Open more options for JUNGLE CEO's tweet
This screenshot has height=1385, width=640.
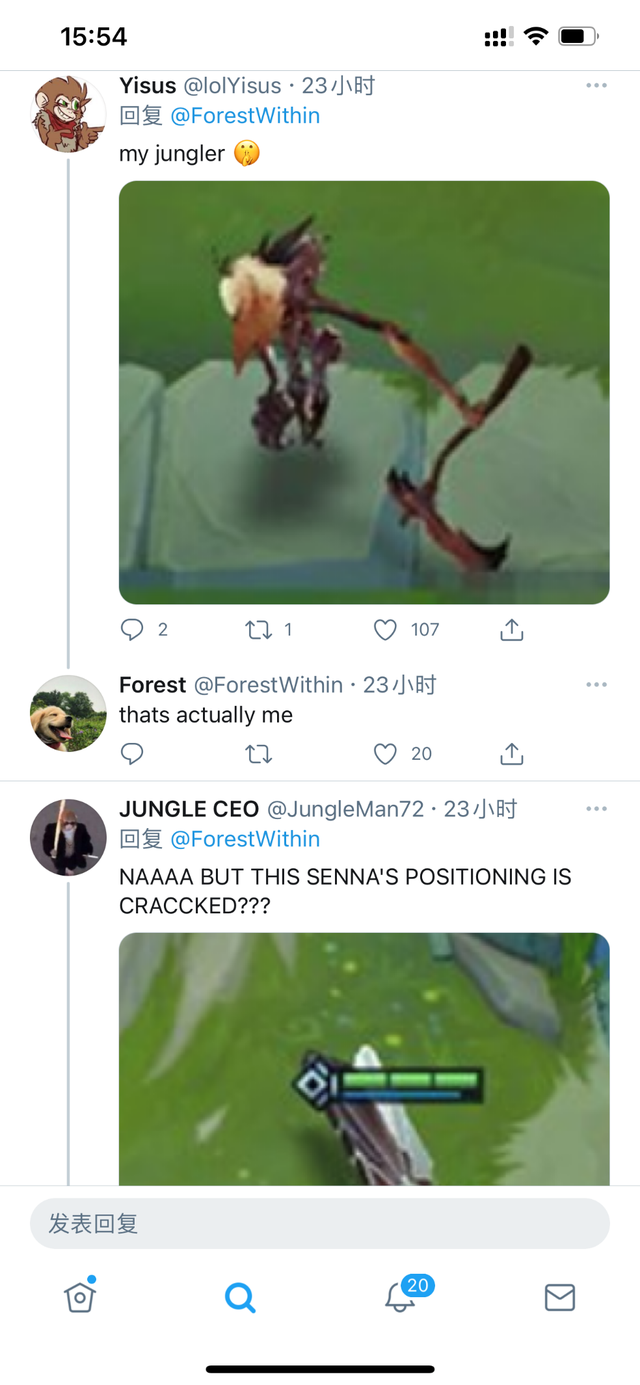[597, 809]
